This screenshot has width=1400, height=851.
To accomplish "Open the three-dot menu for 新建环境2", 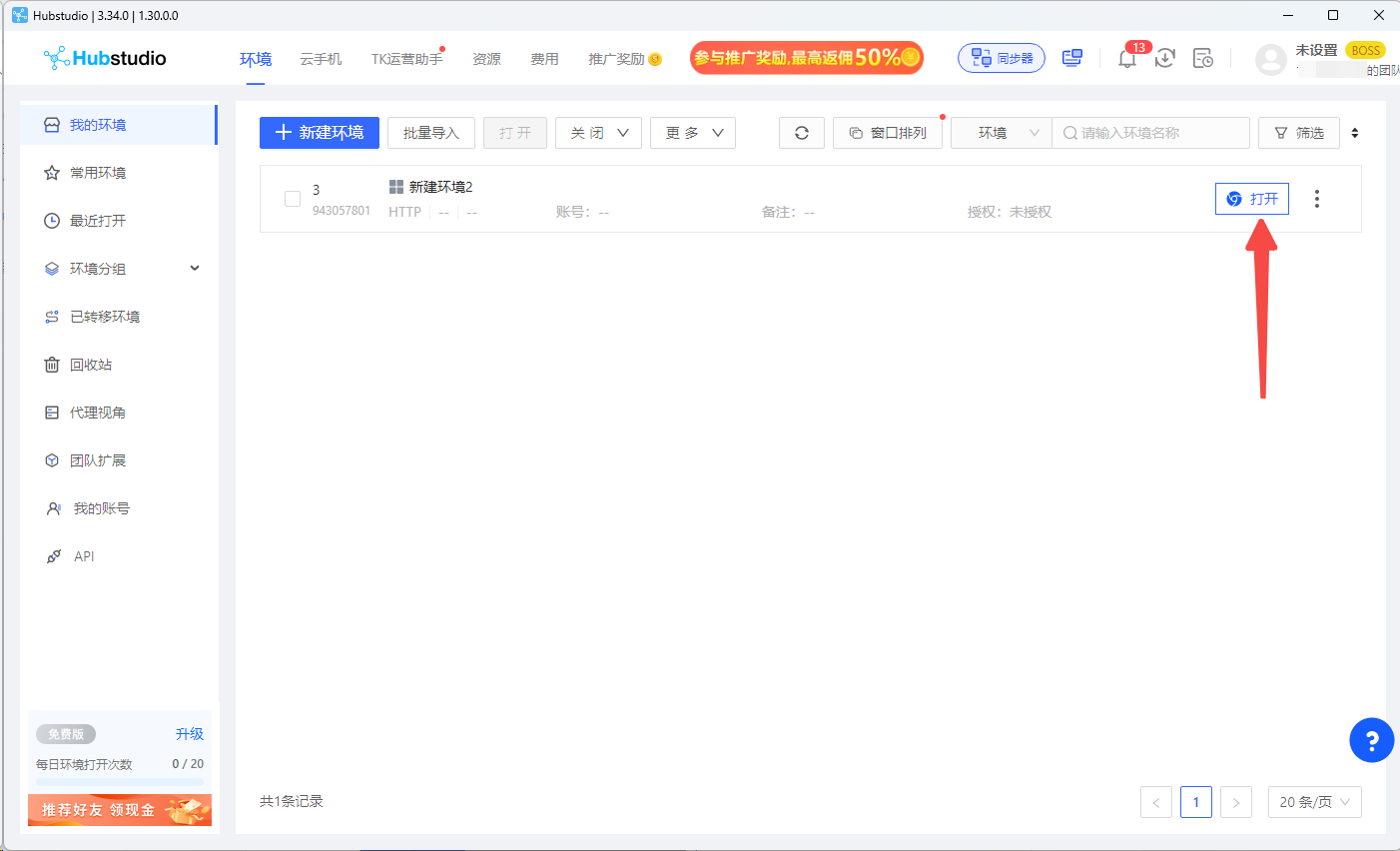I will point(1317,199).
